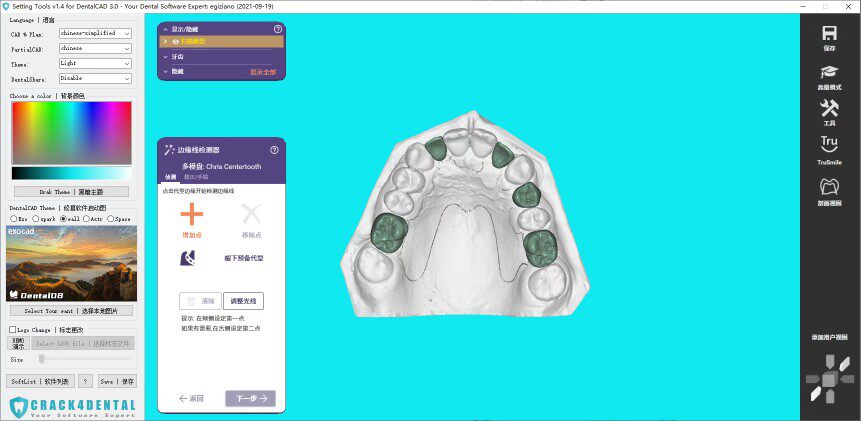Open the Theme Light dropdown
Screen dimensions: 861x421
95,64
